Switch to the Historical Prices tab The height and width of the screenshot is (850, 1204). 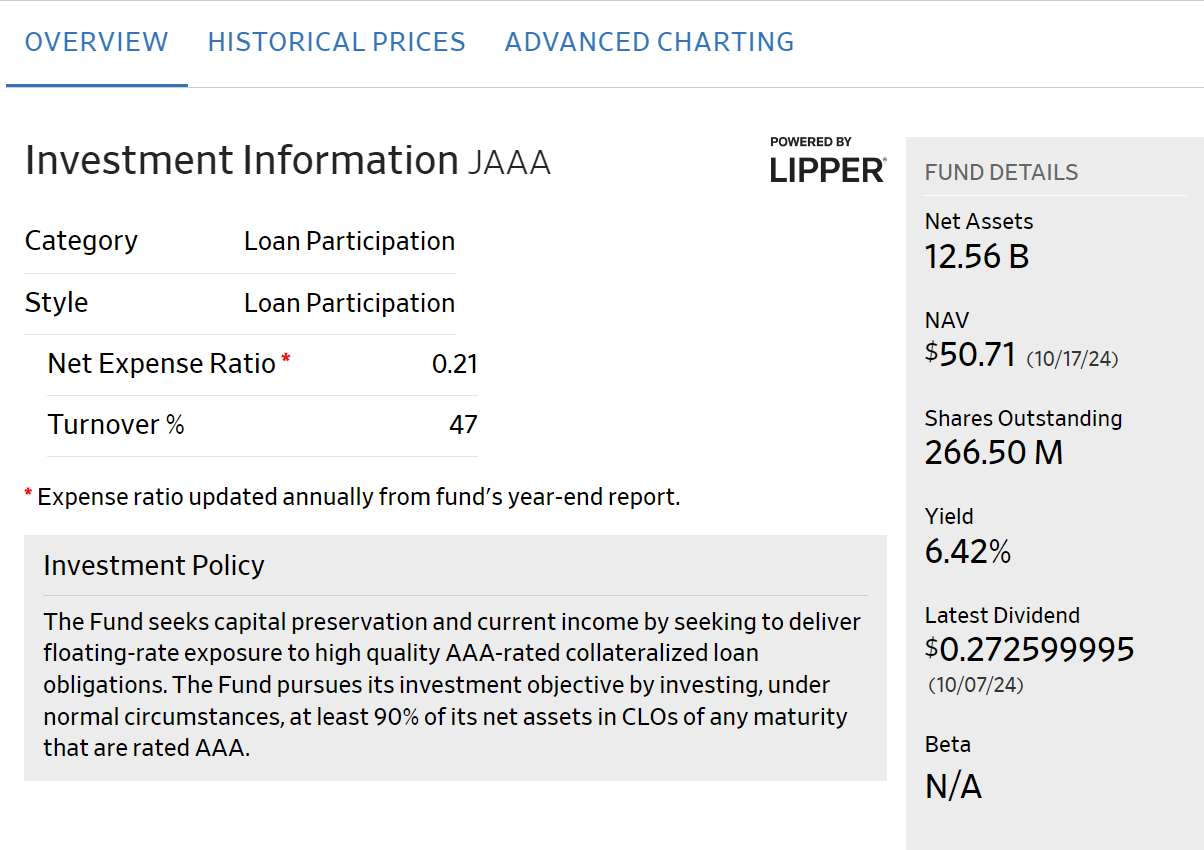[336, 41]
